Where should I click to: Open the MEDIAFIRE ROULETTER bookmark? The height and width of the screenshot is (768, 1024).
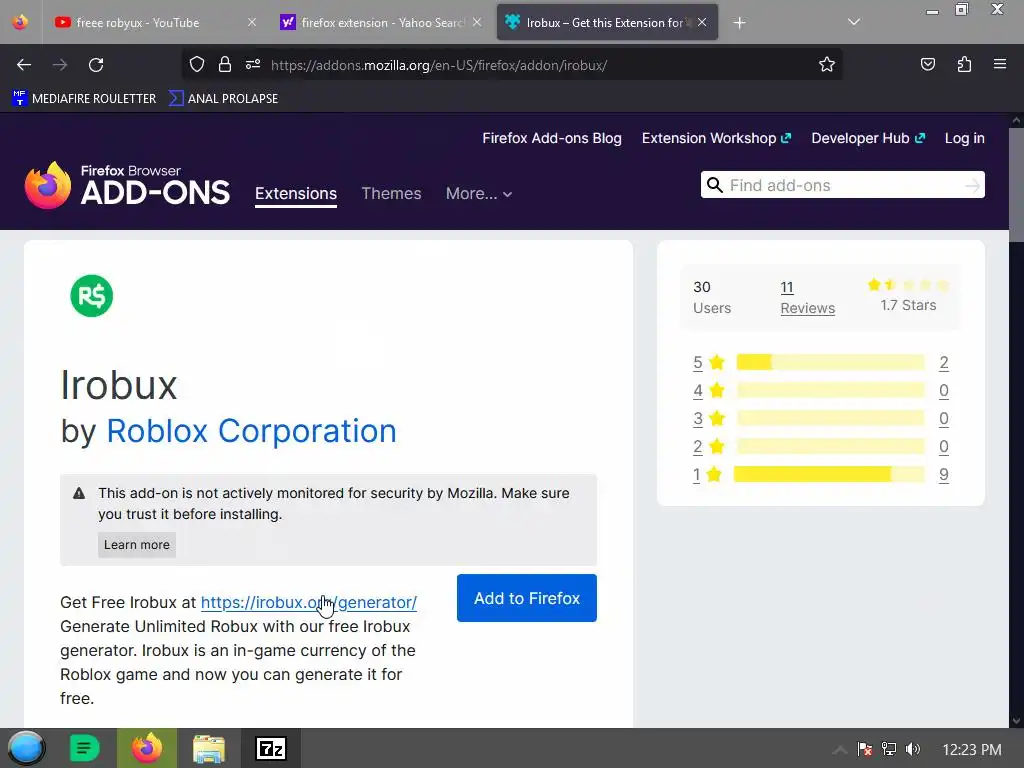(84, 99)
